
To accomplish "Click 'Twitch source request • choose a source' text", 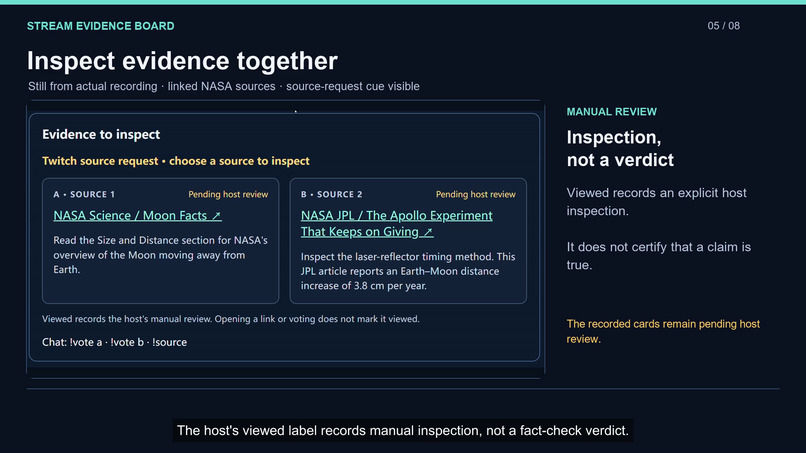I will click(x=176, y=161).
